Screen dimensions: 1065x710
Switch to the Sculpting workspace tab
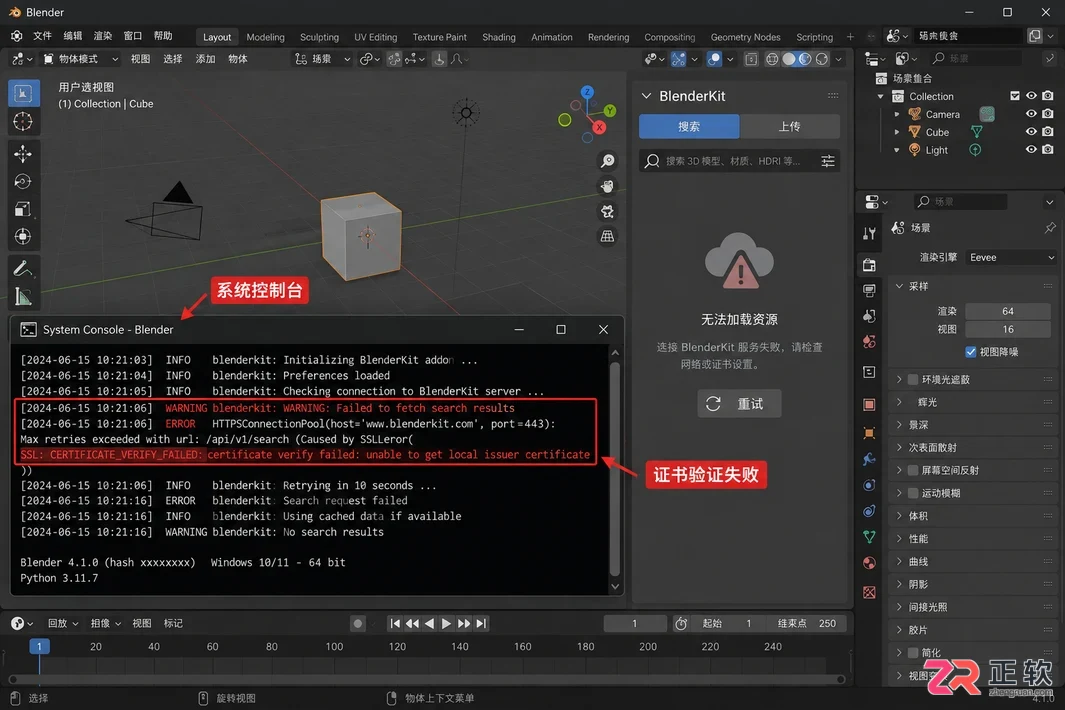[x=319, y=37]
